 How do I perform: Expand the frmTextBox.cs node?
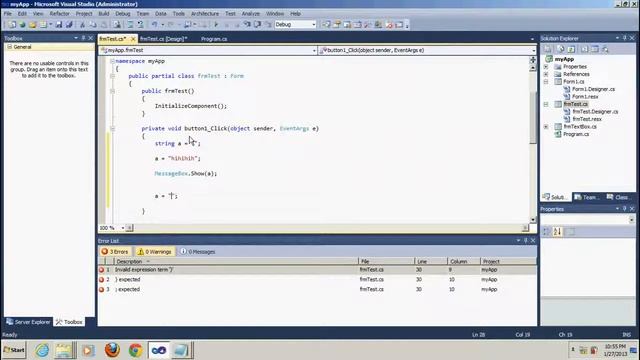pos(546,127)
